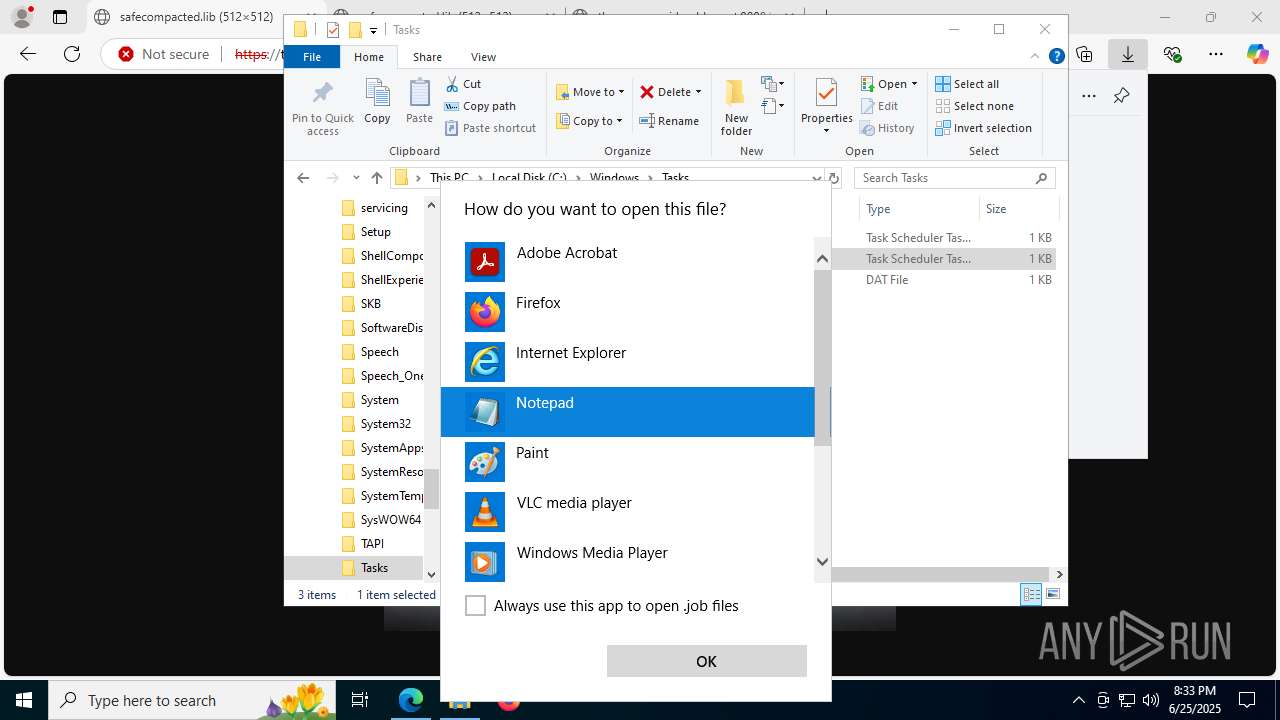Viewport: 1280px width, 720px height.
Task: Open recent locations dropdown in Explorer
Action: click(355, 178)
